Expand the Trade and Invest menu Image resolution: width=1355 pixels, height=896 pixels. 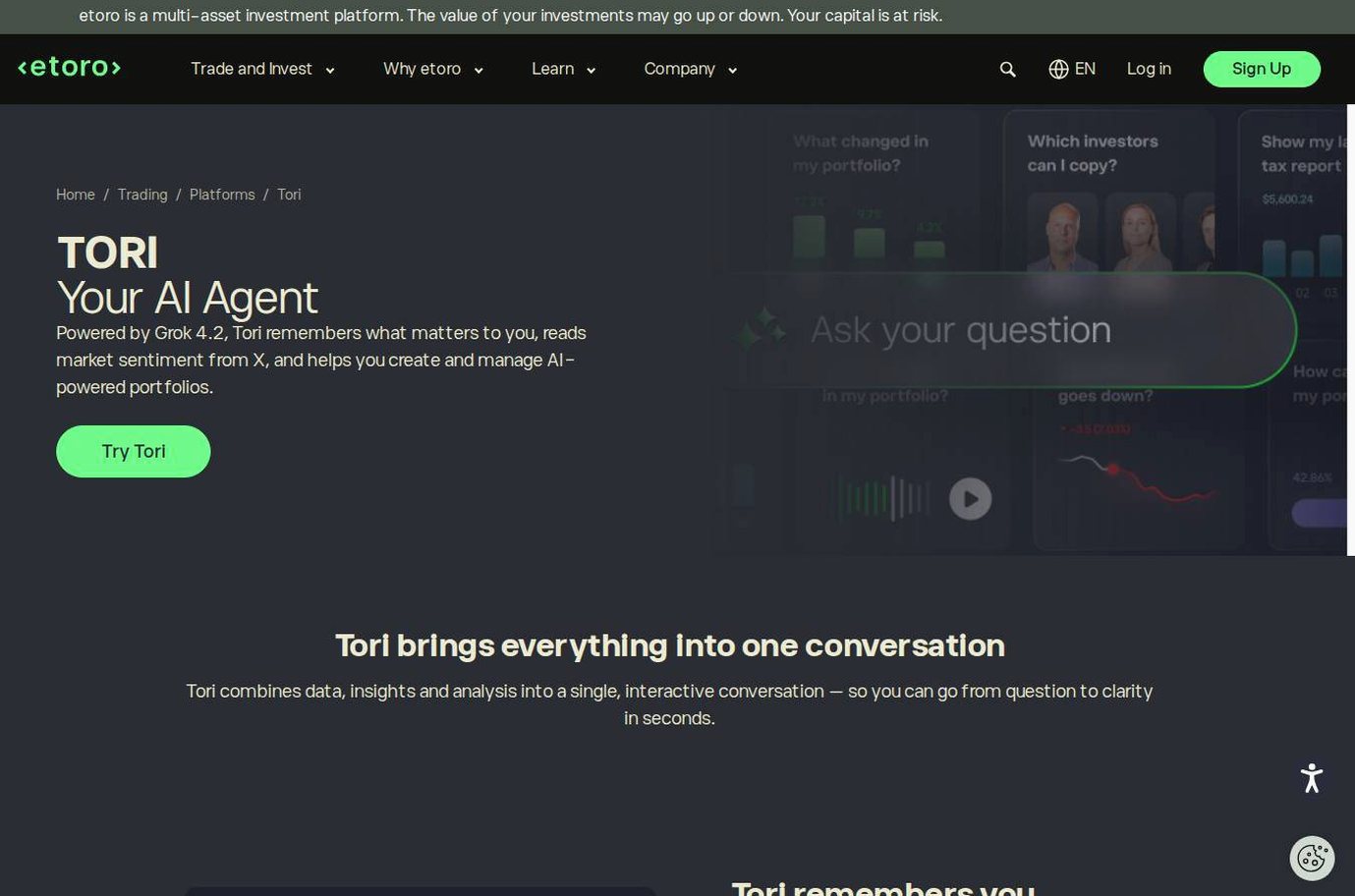pyautogui.click(x=262, y=69)
